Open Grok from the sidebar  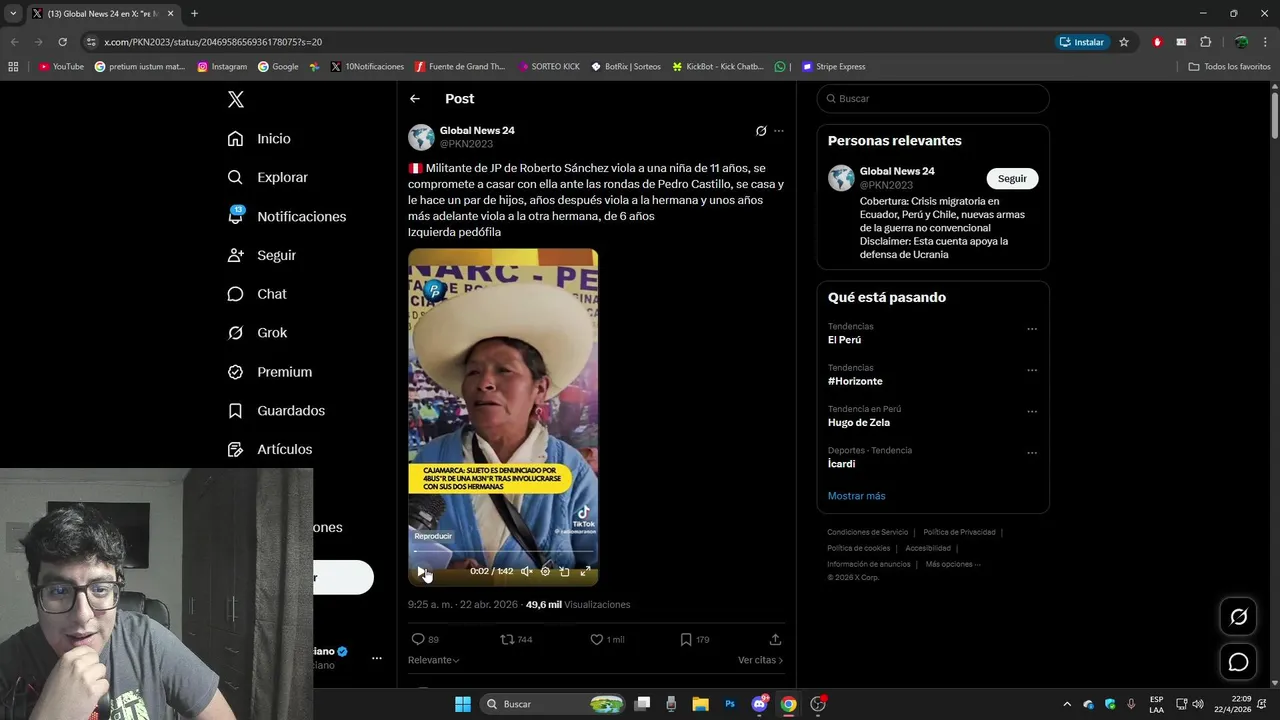point(256,333)
